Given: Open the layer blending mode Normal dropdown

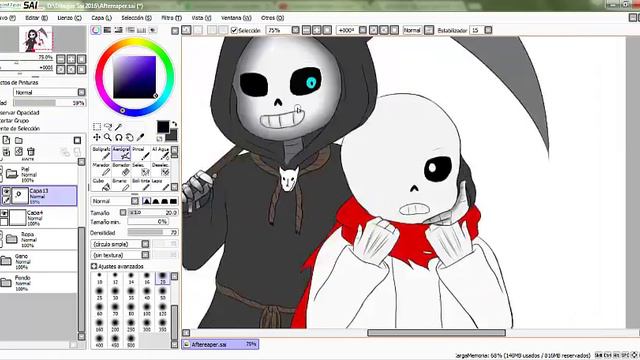Looking at the screenshot, I should pyautogui.click(x=50, y=93).
